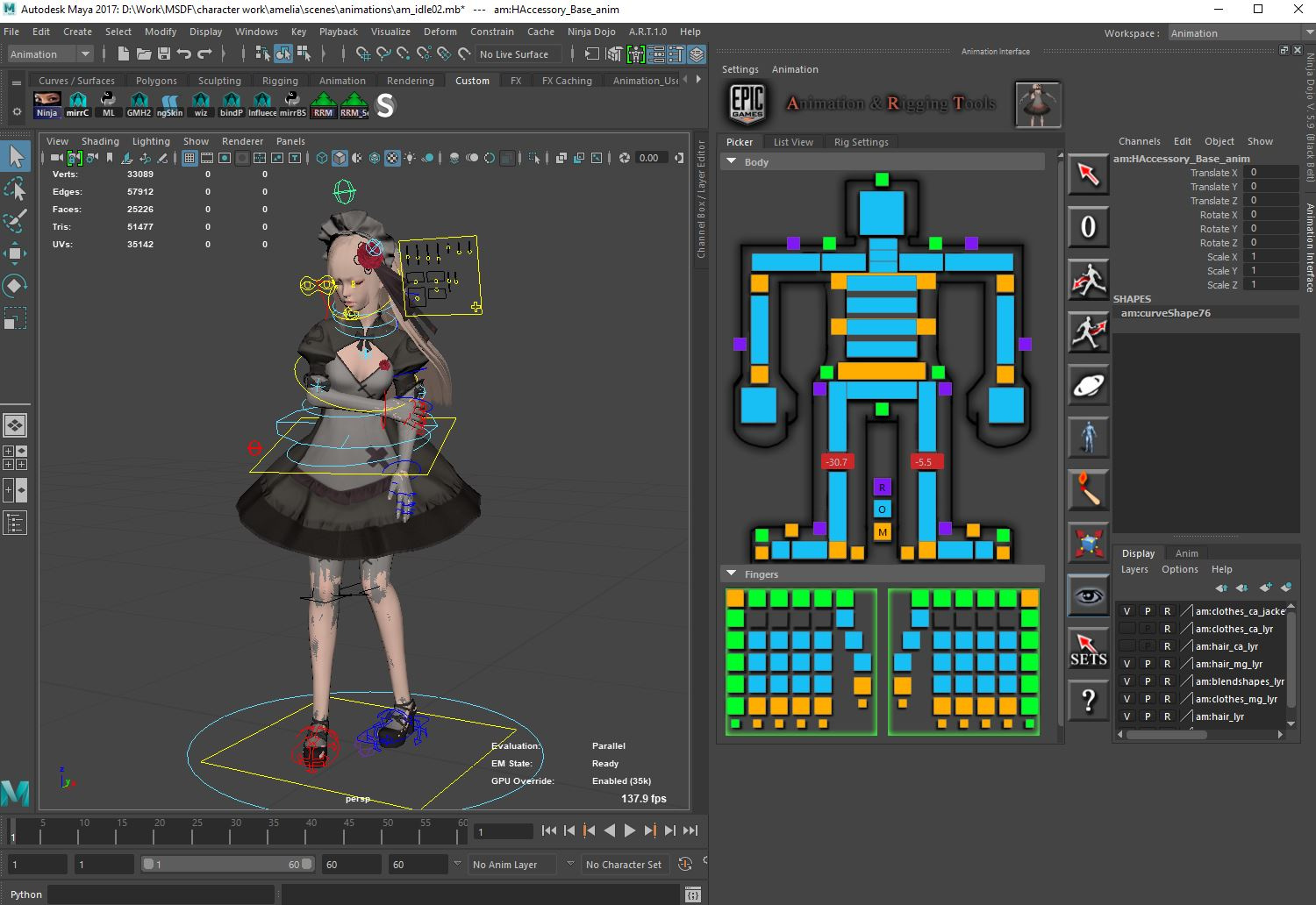
Task: Switch to the Rigging shelf tab
Action: click(280, 81)
